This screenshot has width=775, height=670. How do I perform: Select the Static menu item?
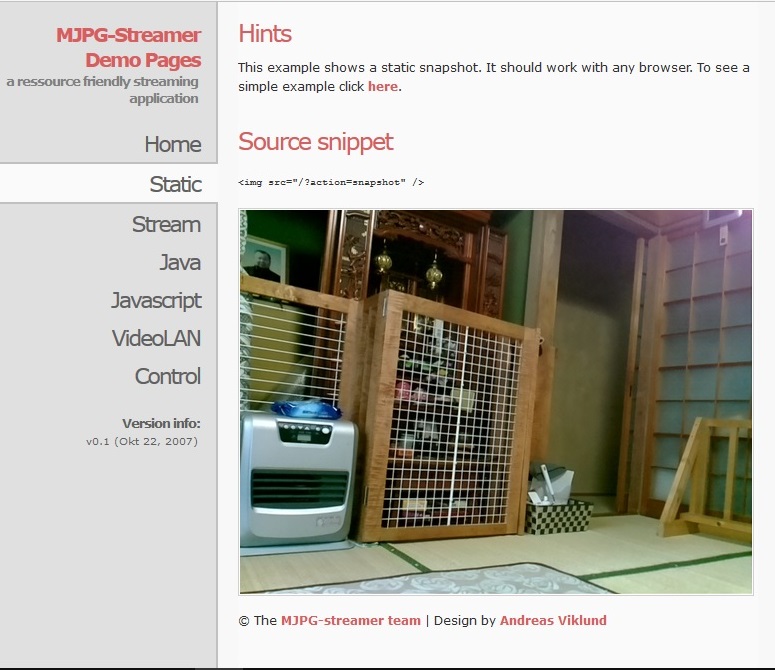[175, 184]
